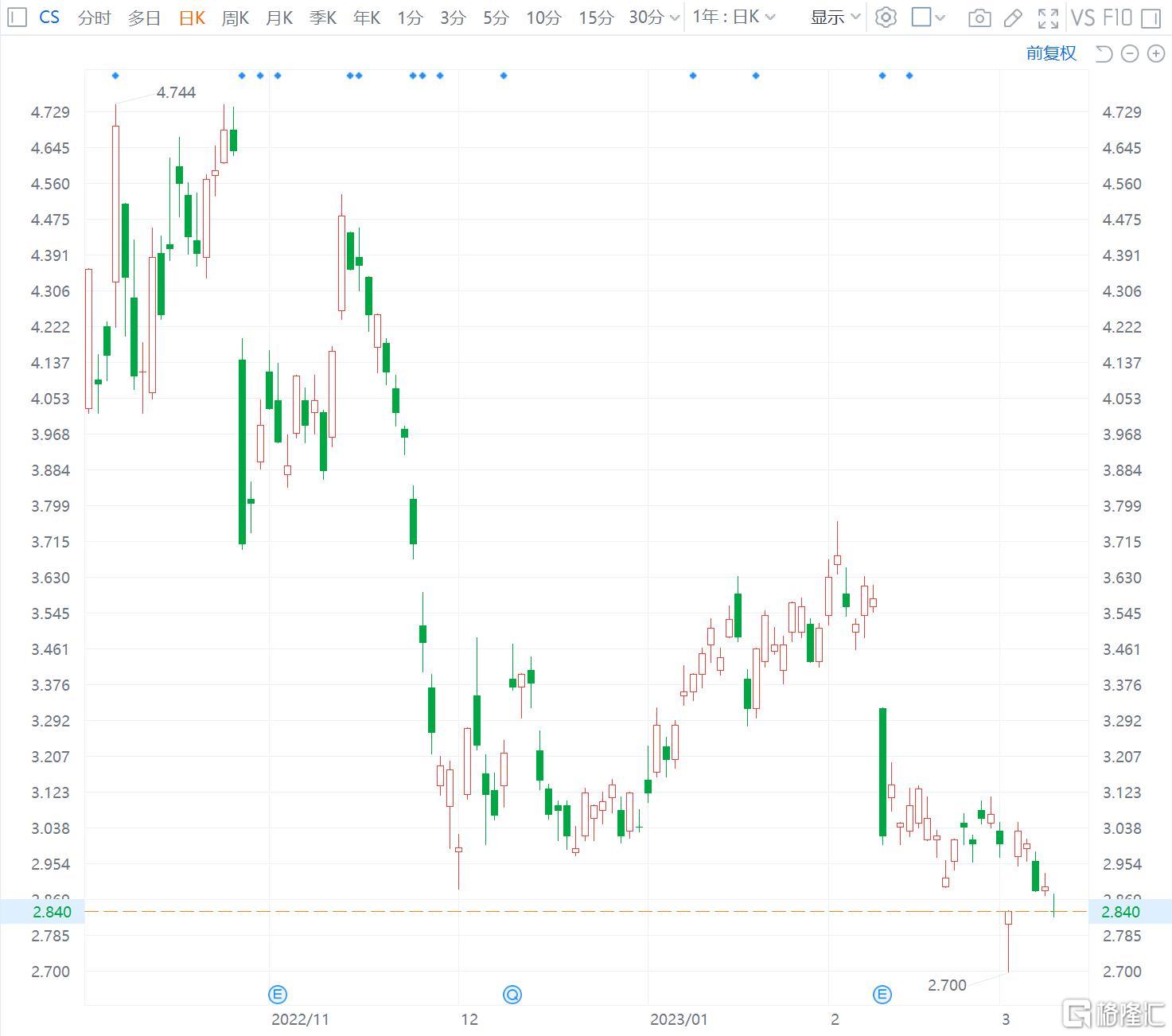This screenshot has height=1036, width=1172.
Task: Switch to the 周K weekly tab
Action: [235, 18]
